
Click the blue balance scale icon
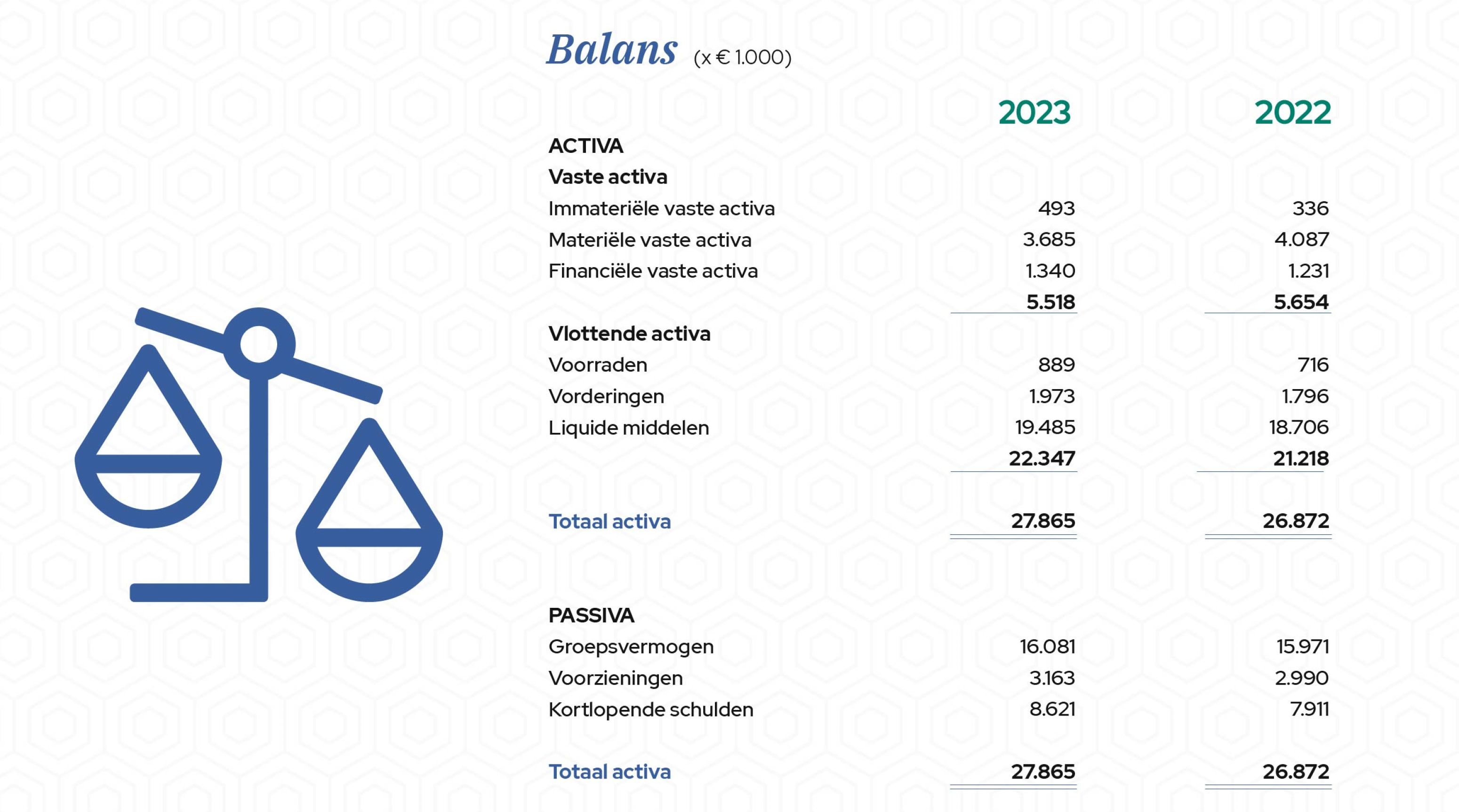258,453
